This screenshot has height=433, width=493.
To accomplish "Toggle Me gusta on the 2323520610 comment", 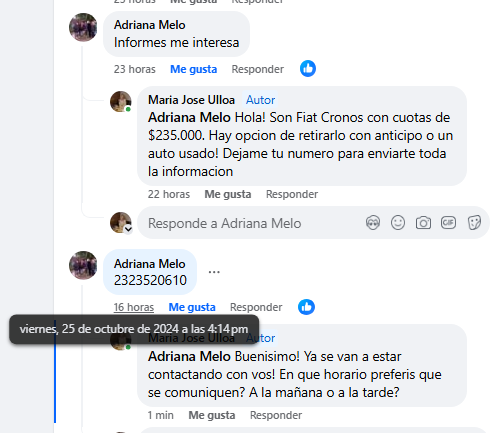I will (x=192, y=307).
